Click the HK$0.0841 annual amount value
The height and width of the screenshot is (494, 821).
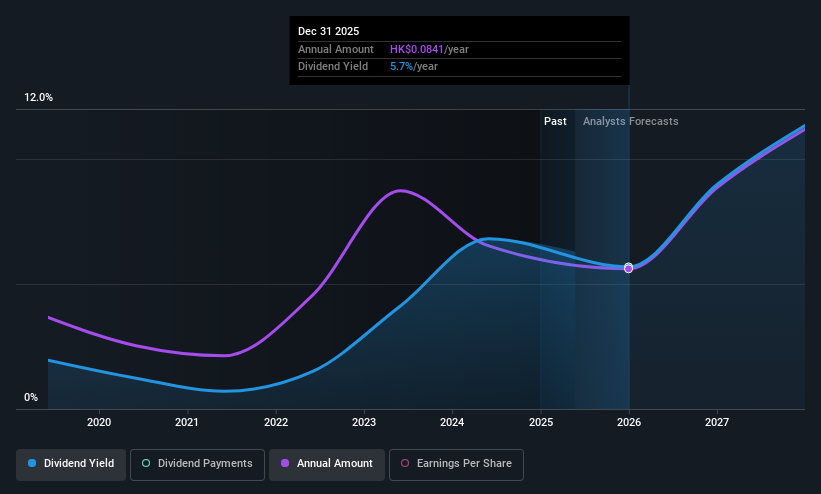point(417,49)
